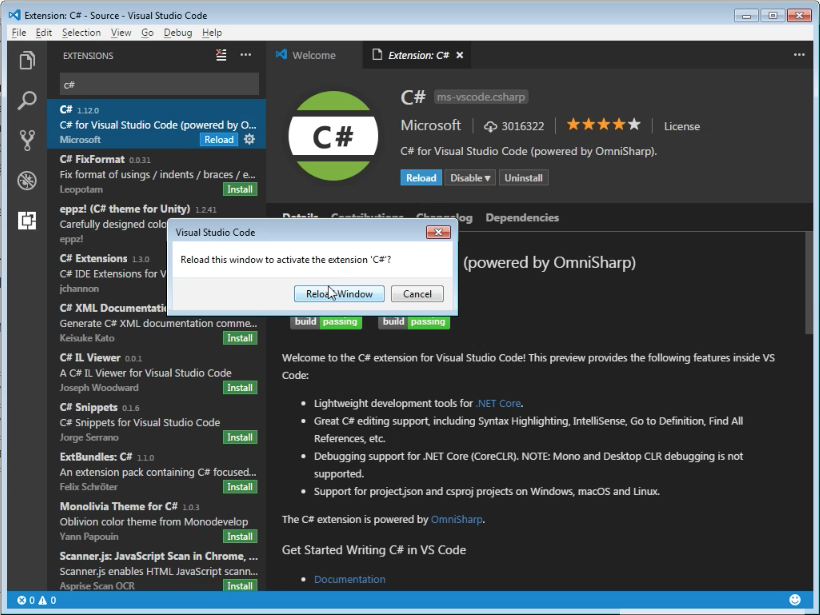Click the first build passing badge
820x615 pixels.
(326, 322)
